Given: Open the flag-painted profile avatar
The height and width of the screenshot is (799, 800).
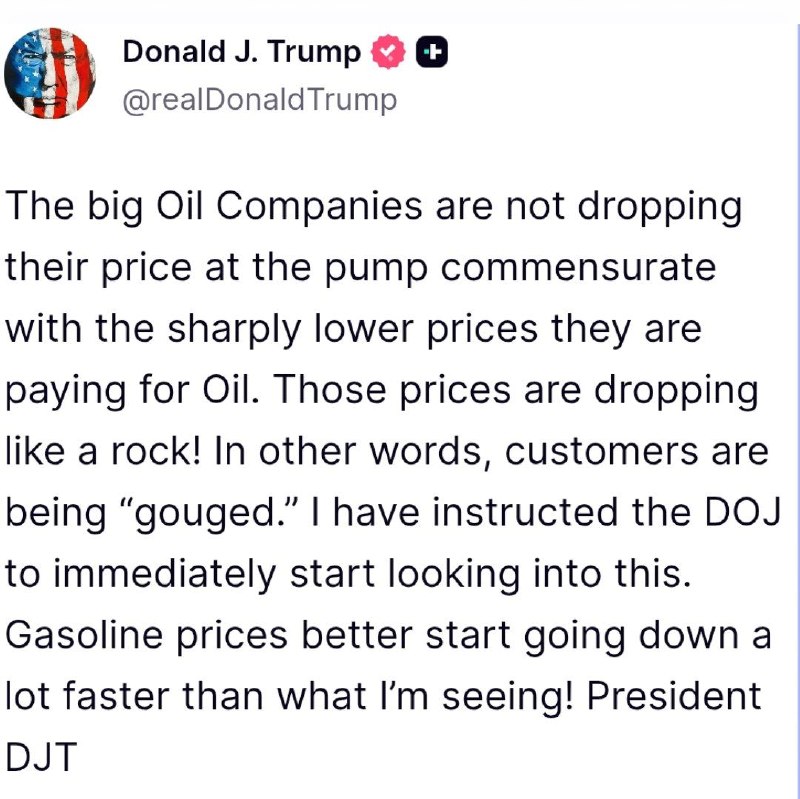Looking at the screenshot, I should pyautogui.click(x=49, y=73).
